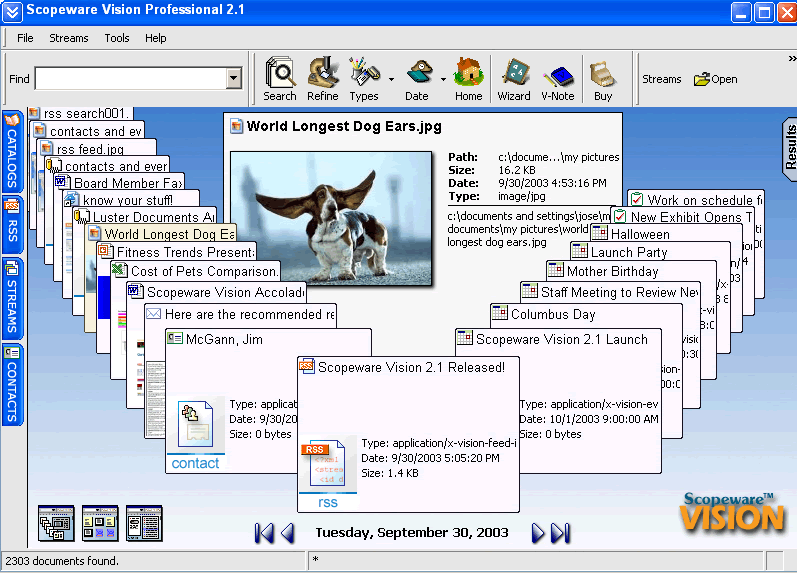Switch to the CATALOGS side tab
Image resolution: width=797 pixels, height=573 pixels.
click(x=12, y=152)
